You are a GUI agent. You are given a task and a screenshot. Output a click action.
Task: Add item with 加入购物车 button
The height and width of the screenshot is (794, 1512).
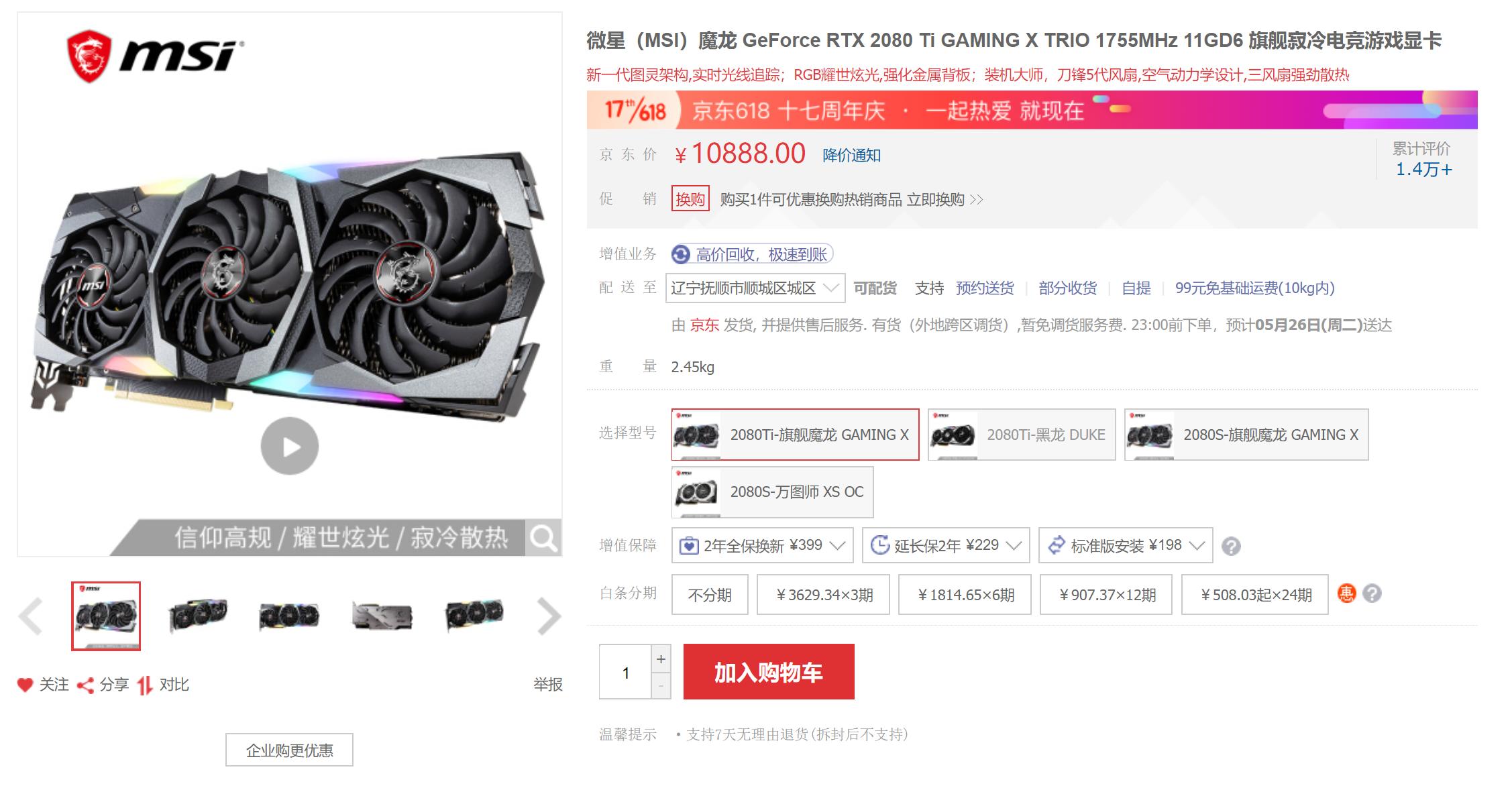tap(769, 671)
